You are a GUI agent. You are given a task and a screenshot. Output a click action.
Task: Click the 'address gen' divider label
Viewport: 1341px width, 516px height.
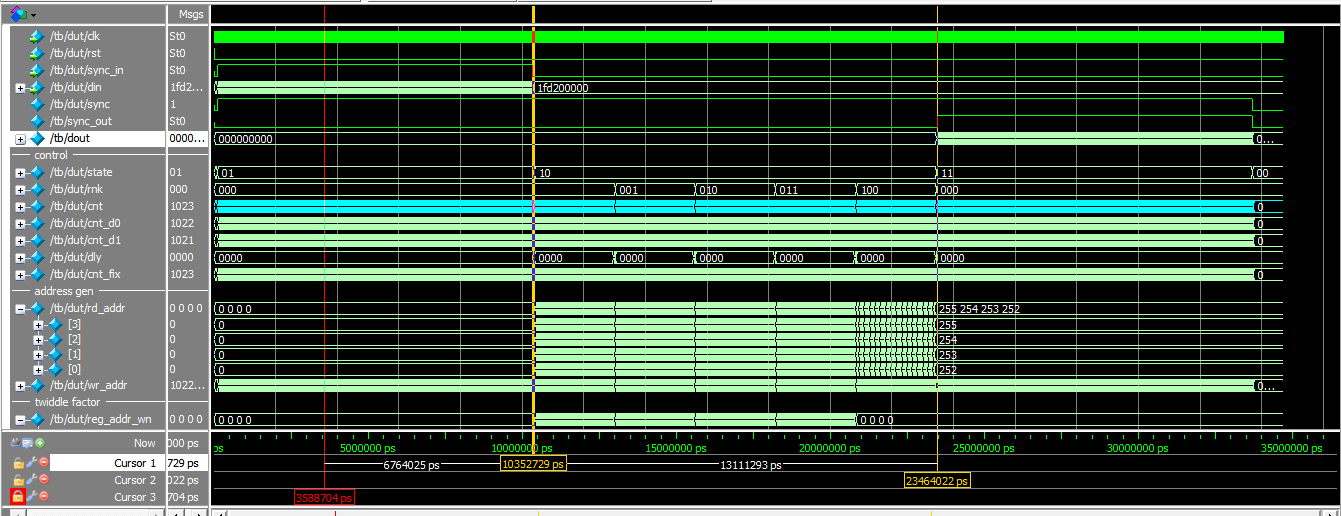point(63,291)
